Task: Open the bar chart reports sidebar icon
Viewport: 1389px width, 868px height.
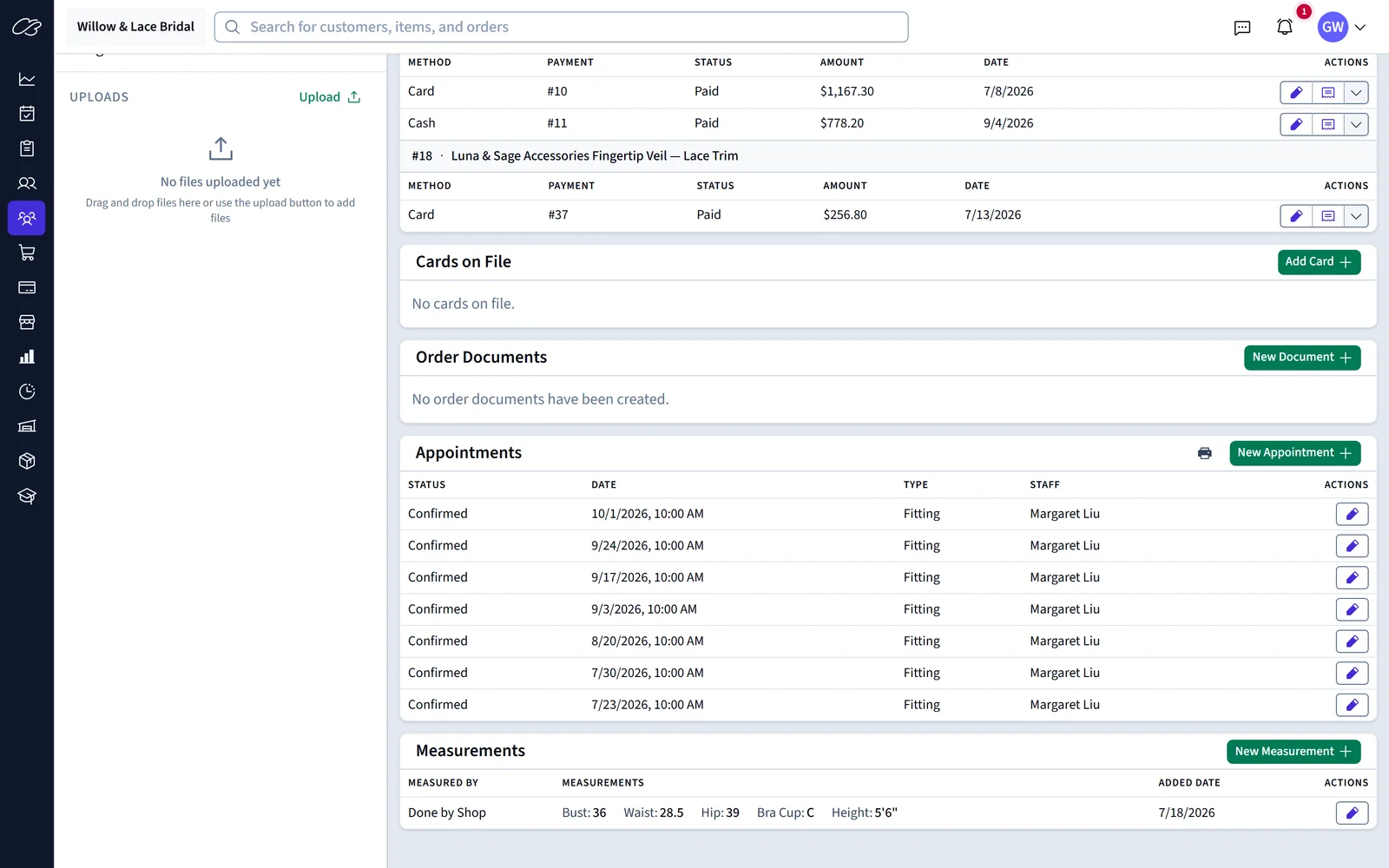Action: (27, 357)
